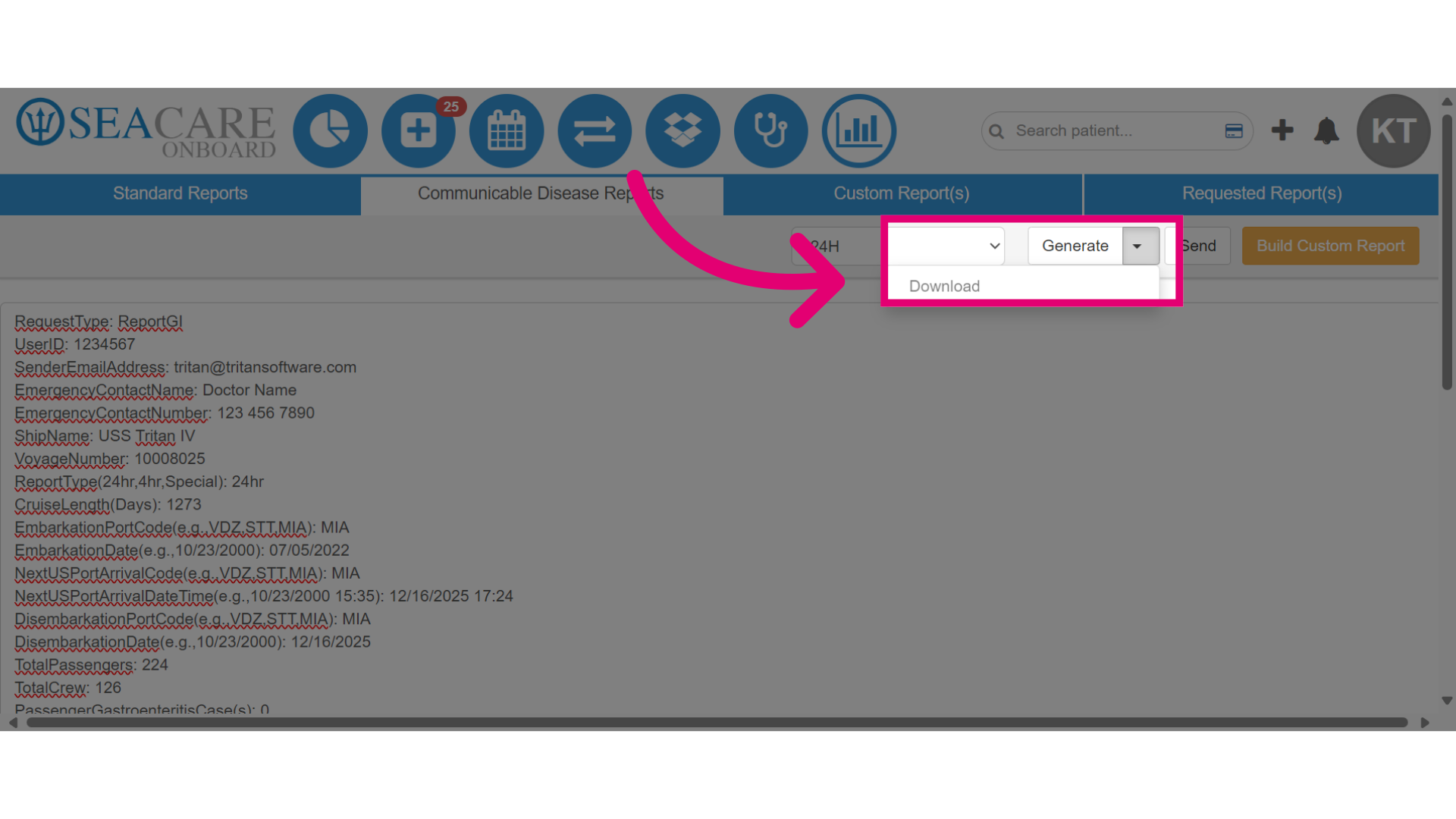The height and width of the screenshot is (819, 1456).
Task: Click the card icon in the search field
Action: point(1234,131)
